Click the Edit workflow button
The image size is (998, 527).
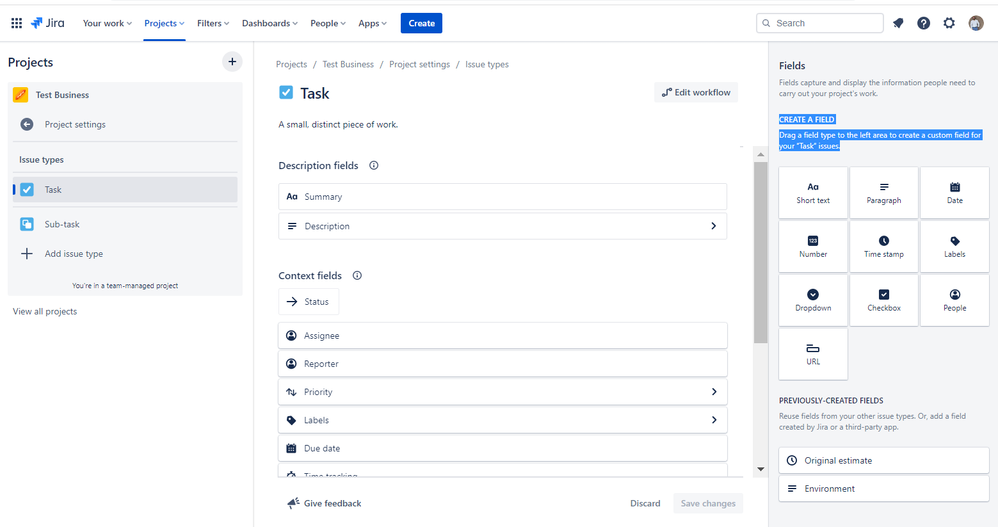[696, 92]
